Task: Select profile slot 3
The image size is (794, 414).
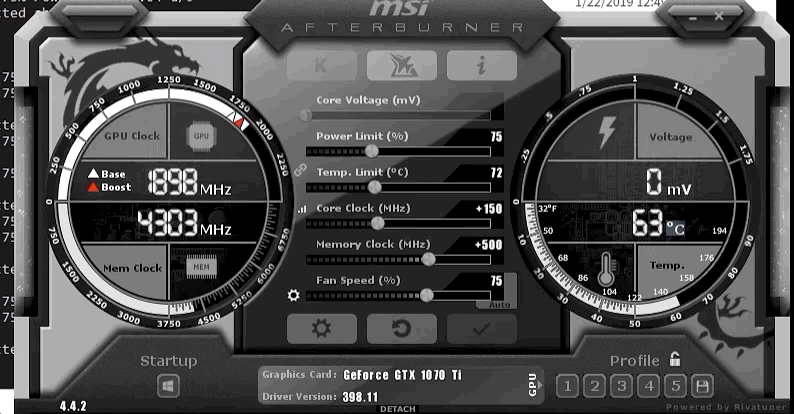Action: [x=621, y=387]
